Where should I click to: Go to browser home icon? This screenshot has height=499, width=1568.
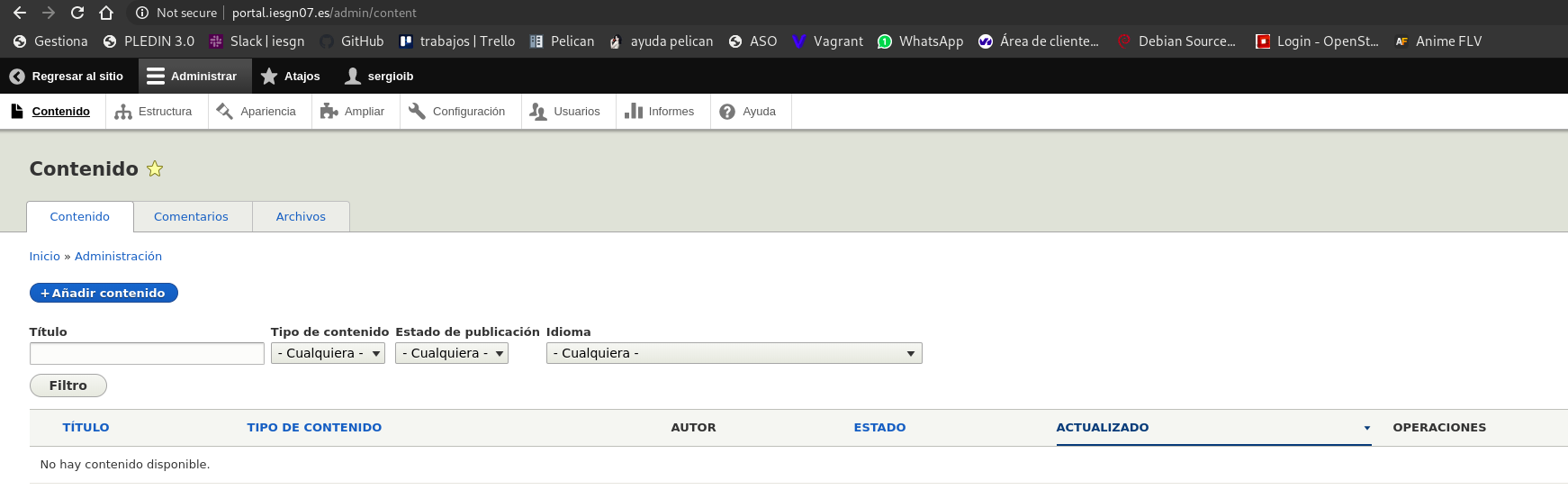(106, 13)
